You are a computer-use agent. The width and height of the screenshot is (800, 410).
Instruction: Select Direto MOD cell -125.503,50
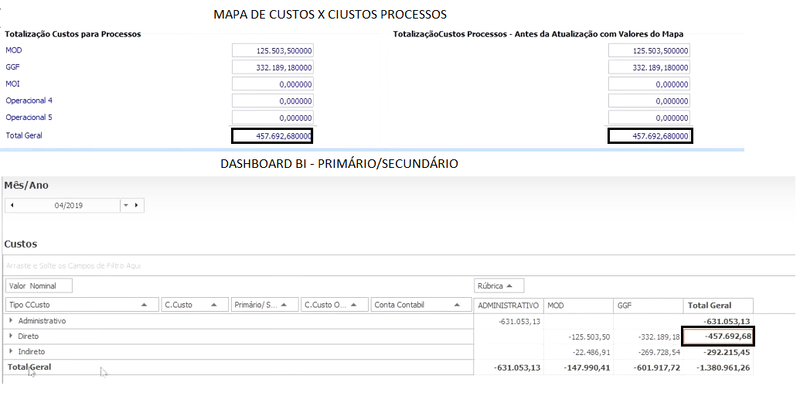[579, 337]
